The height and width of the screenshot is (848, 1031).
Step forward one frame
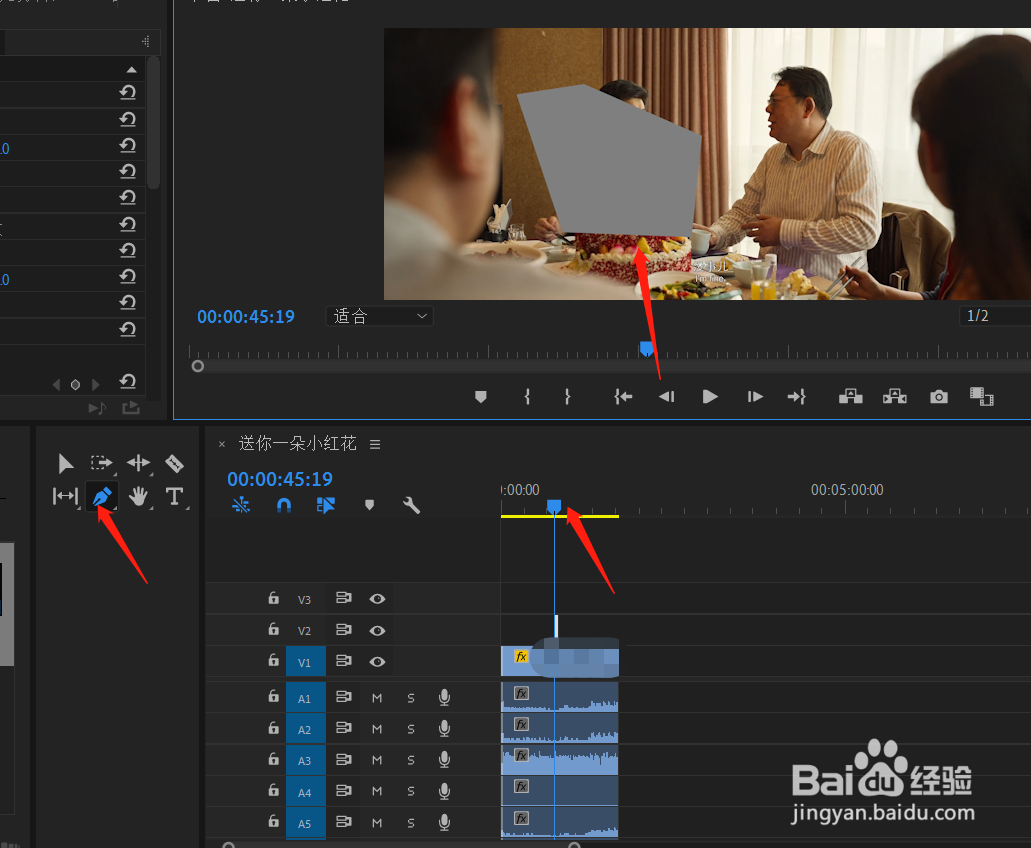pyautogui.click(x=755, y=396)
